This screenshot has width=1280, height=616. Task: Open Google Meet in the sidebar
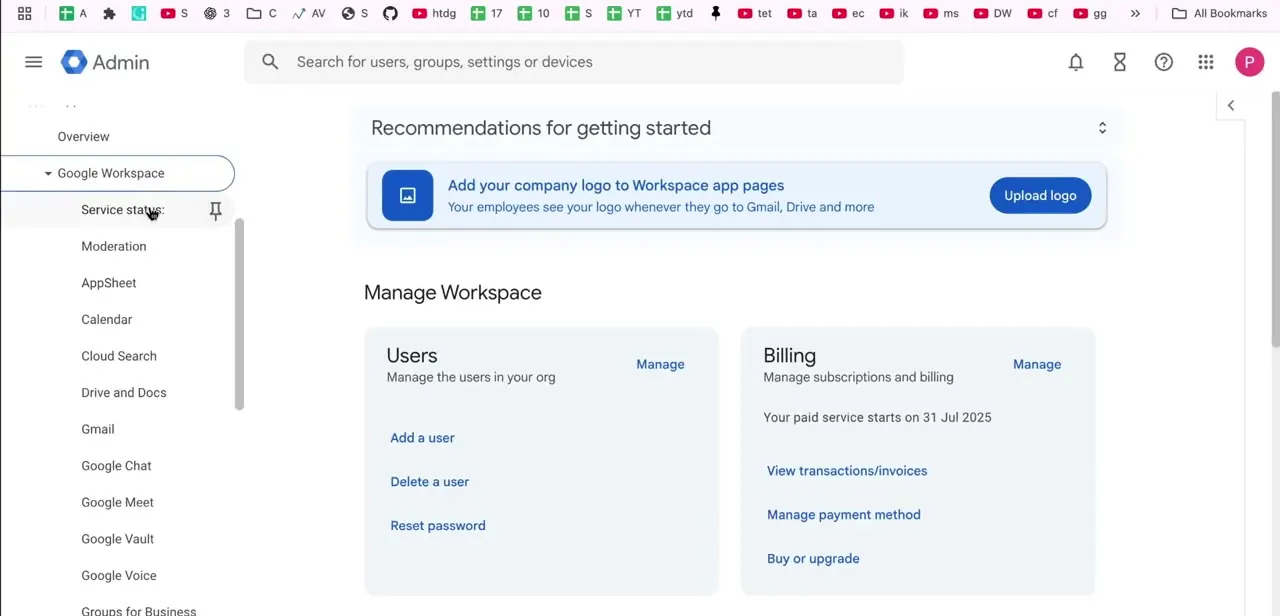117,502
